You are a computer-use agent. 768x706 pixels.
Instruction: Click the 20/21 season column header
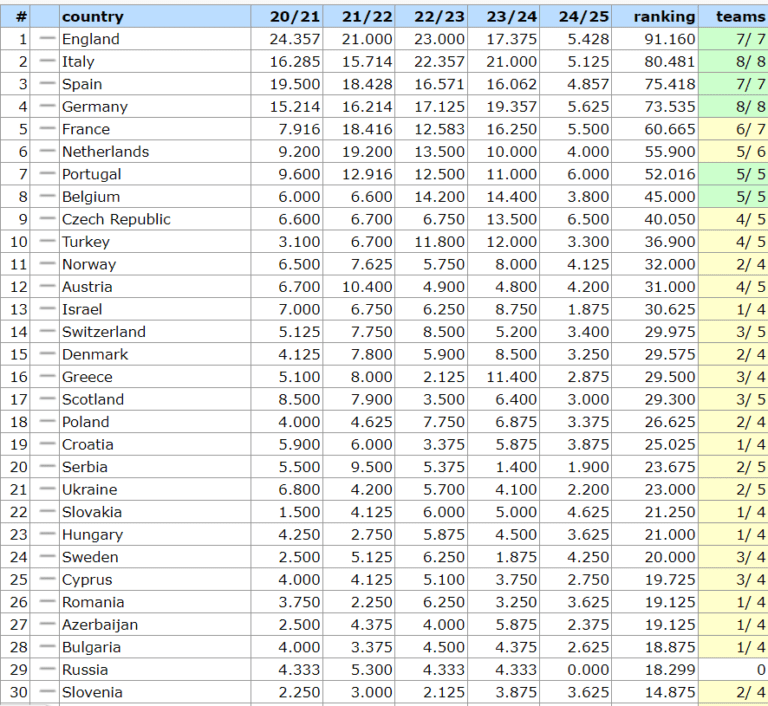coord(295,16)
